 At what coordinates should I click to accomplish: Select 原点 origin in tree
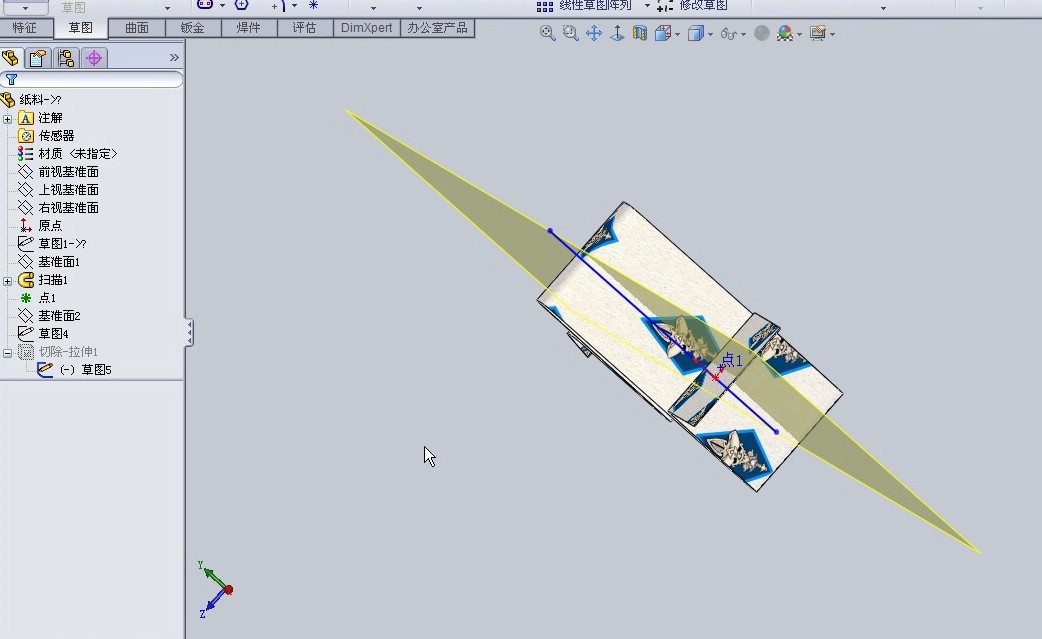[50, 225]
